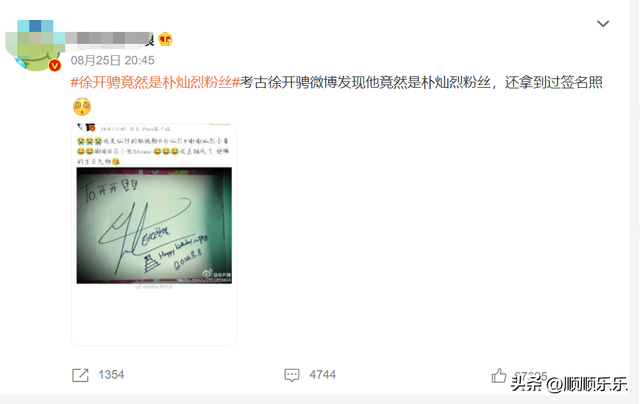The width and height of the screenshot is (640, 404).
Task: Click the gold crown membership badge
Action: pyautogui.click(x=165, y=39)
